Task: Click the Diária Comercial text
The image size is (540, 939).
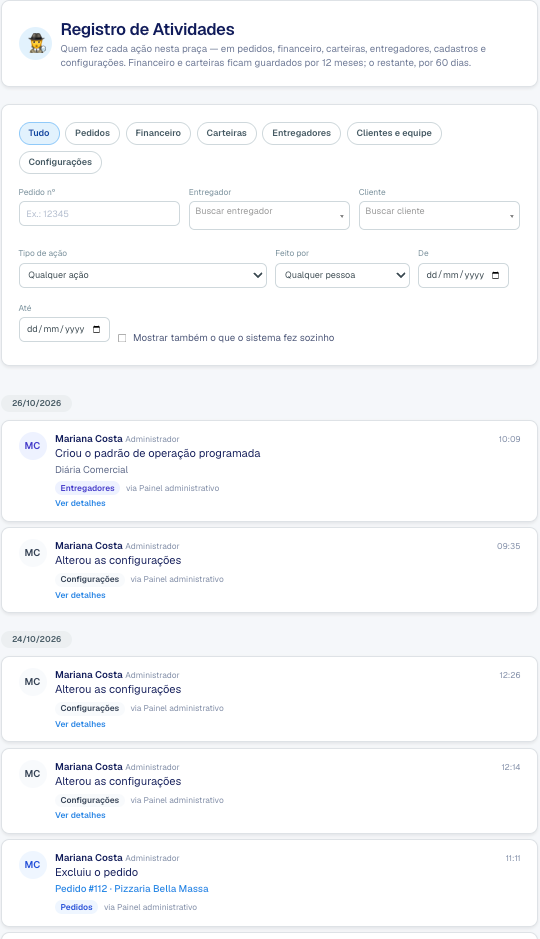Action: pos(92,470)
